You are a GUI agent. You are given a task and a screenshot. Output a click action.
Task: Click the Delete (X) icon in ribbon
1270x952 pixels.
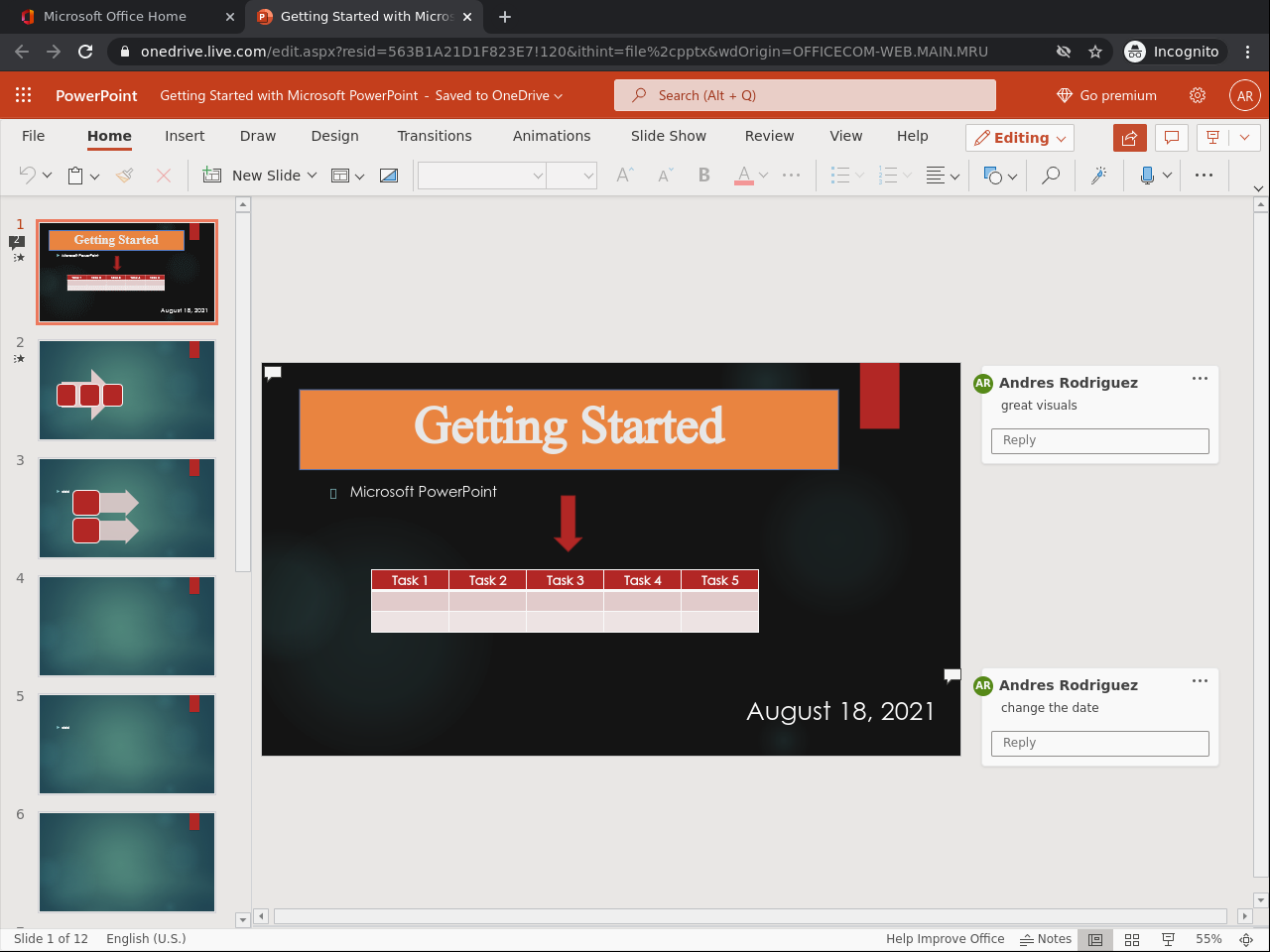(164, 176)
